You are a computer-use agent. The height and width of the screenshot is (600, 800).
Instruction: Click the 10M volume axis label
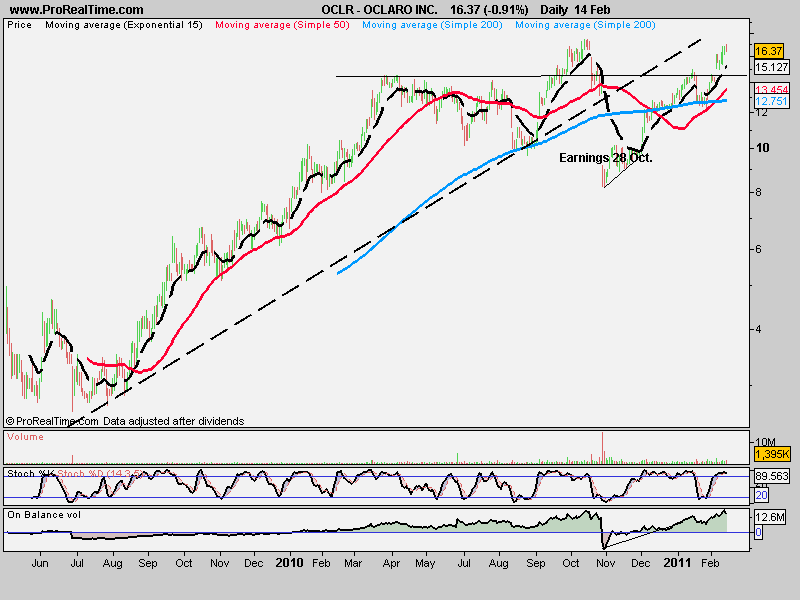(x=765, y=442)
